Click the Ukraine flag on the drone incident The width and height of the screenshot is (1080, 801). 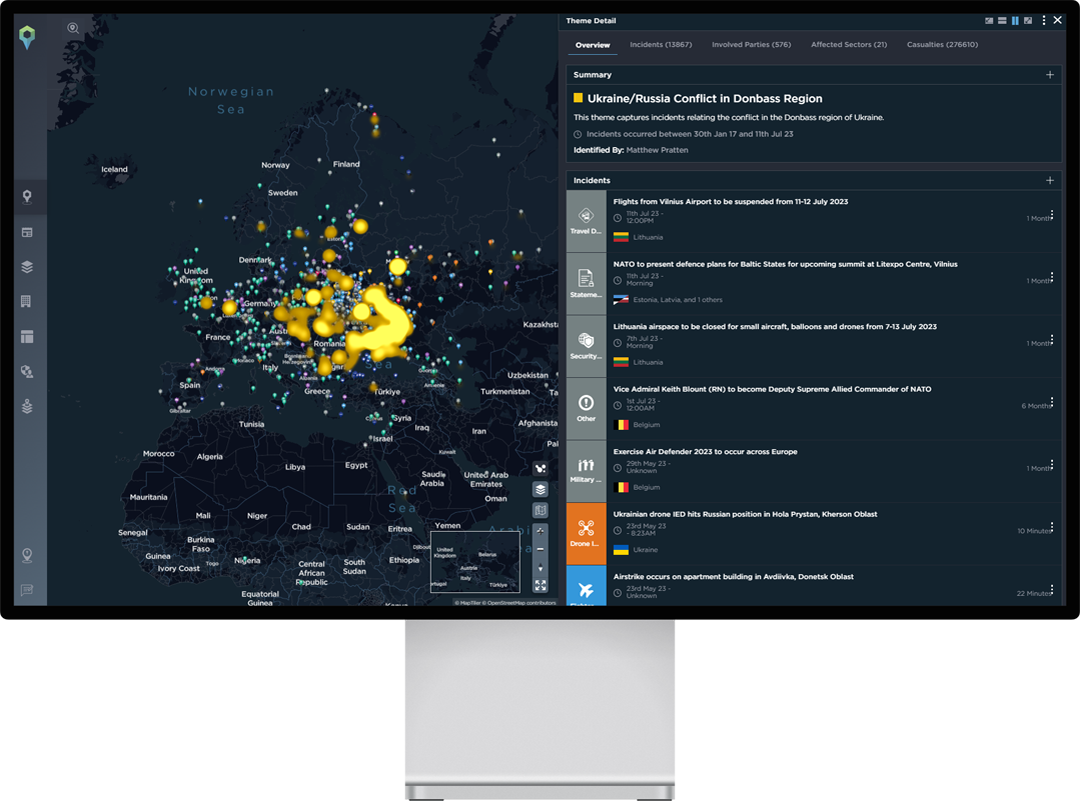pos(621,550)
